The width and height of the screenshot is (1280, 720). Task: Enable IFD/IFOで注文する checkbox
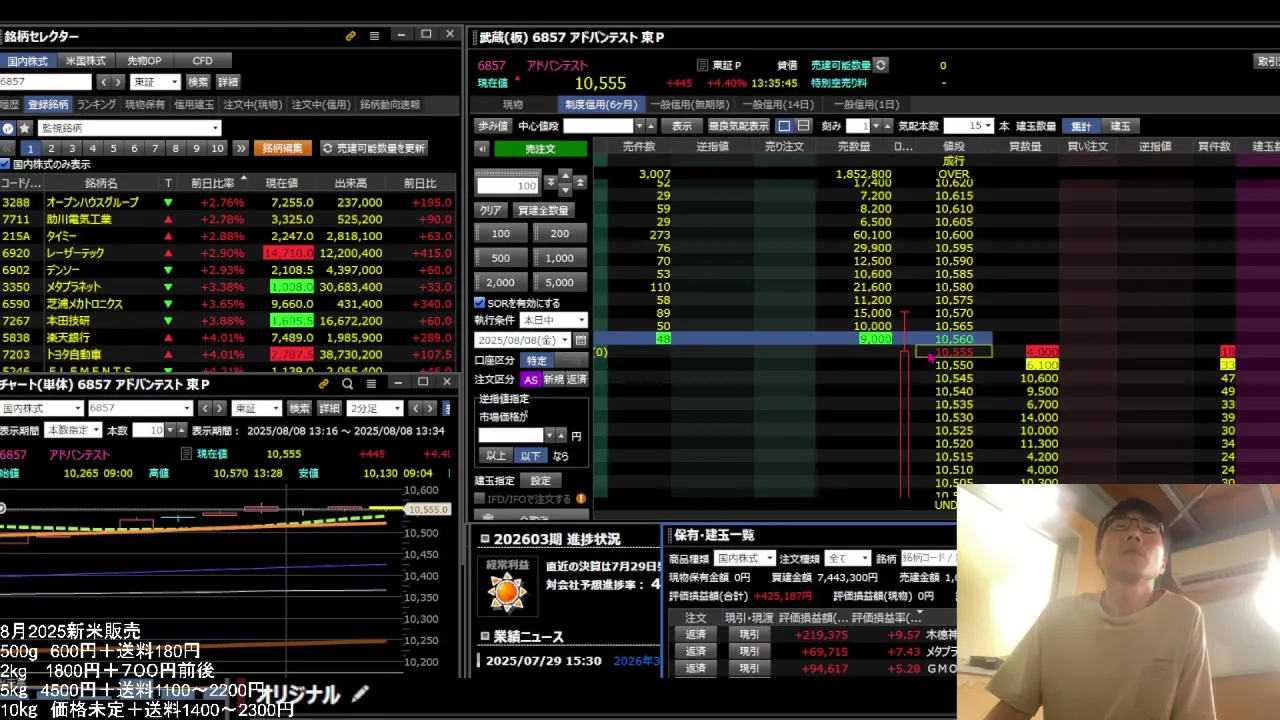click(480, 498)
